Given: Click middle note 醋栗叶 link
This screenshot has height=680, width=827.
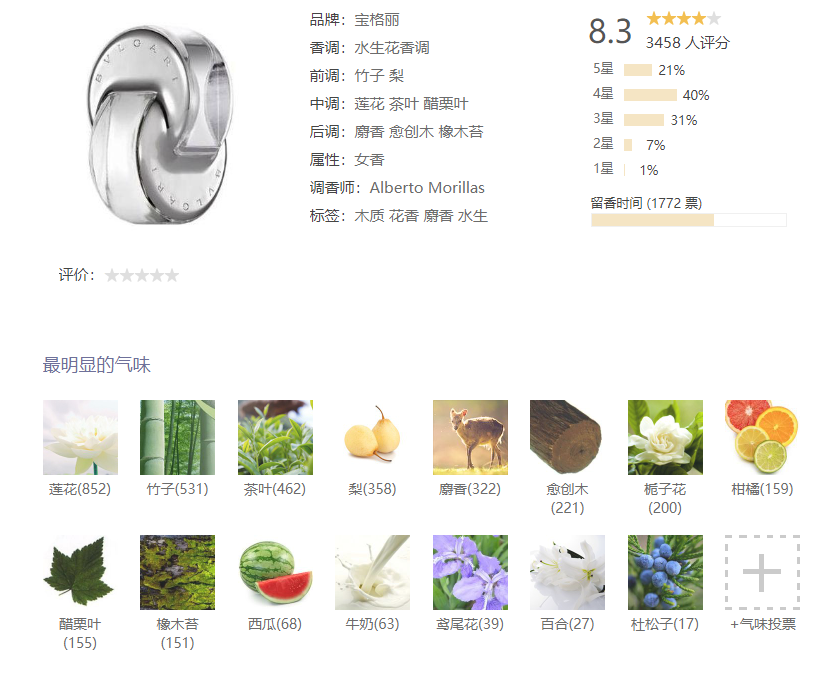Looking at the screenshot, I should tap(446, 104).
